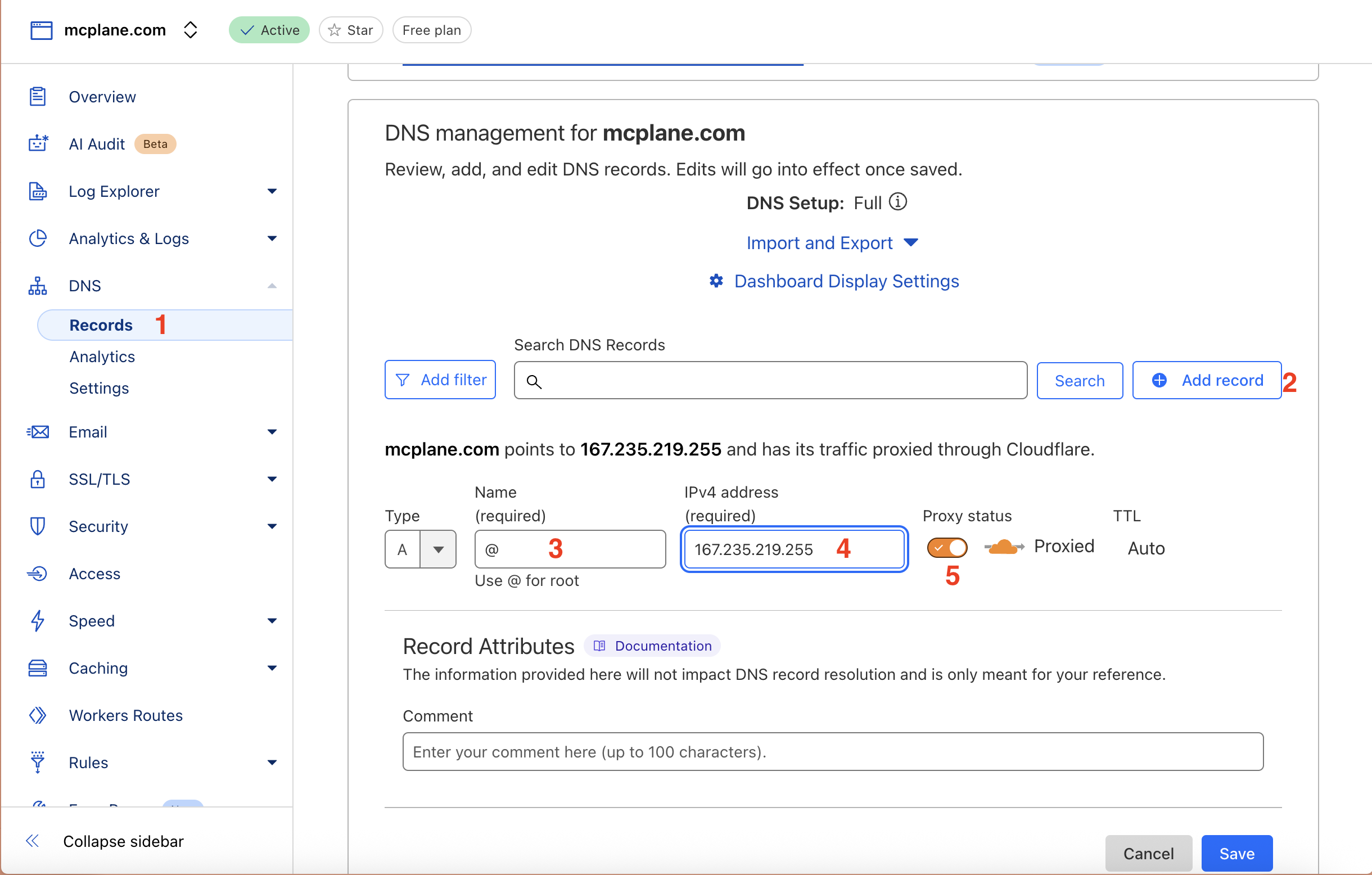Expand the Log Explorer menu arrow
This screenshot has width=1372, height=875.
pos(272,191)
